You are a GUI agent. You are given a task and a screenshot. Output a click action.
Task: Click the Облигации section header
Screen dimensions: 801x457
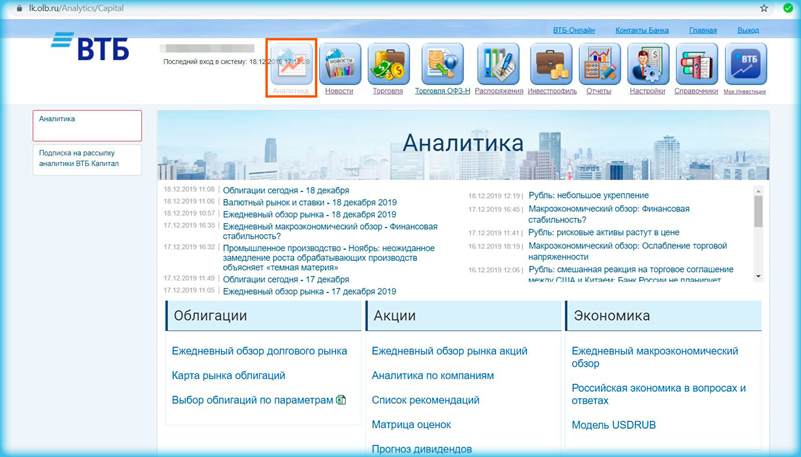point(264,316)
